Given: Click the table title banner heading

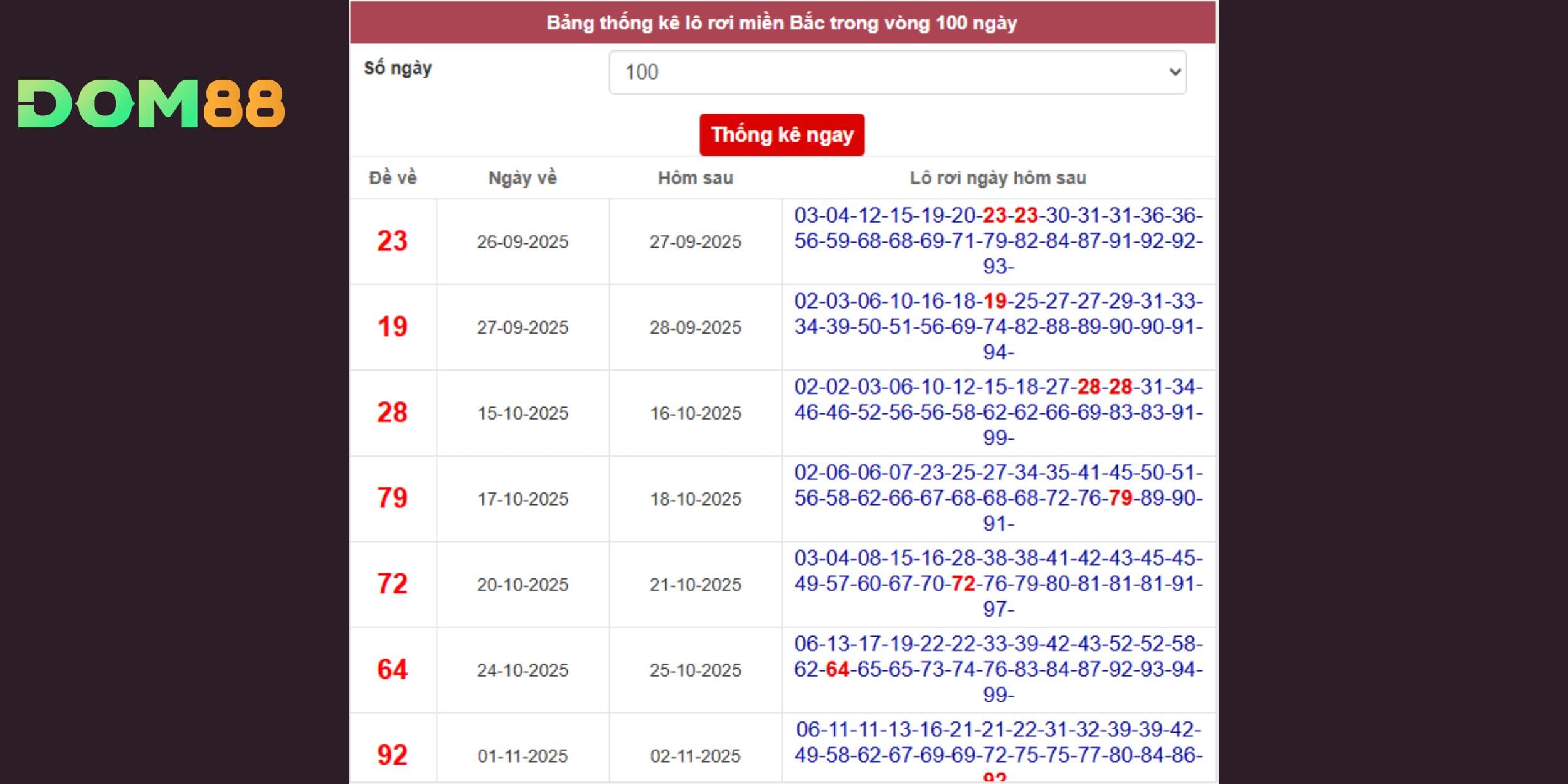Looking at the screenshot, I should click(x=781, y=23).
